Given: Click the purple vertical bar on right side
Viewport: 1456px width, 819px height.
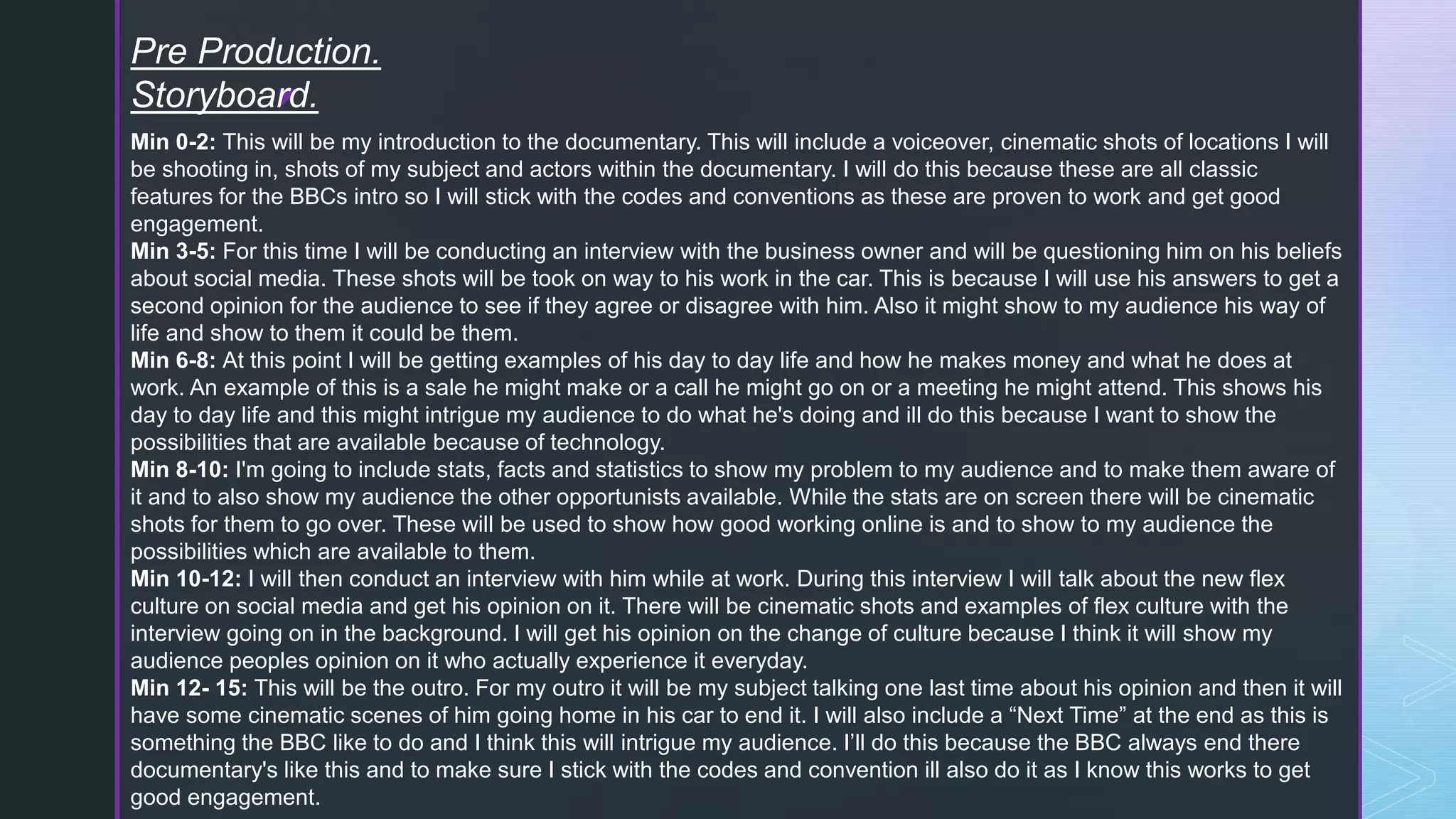Looking at the screenshot, I should click(1360, 409).
